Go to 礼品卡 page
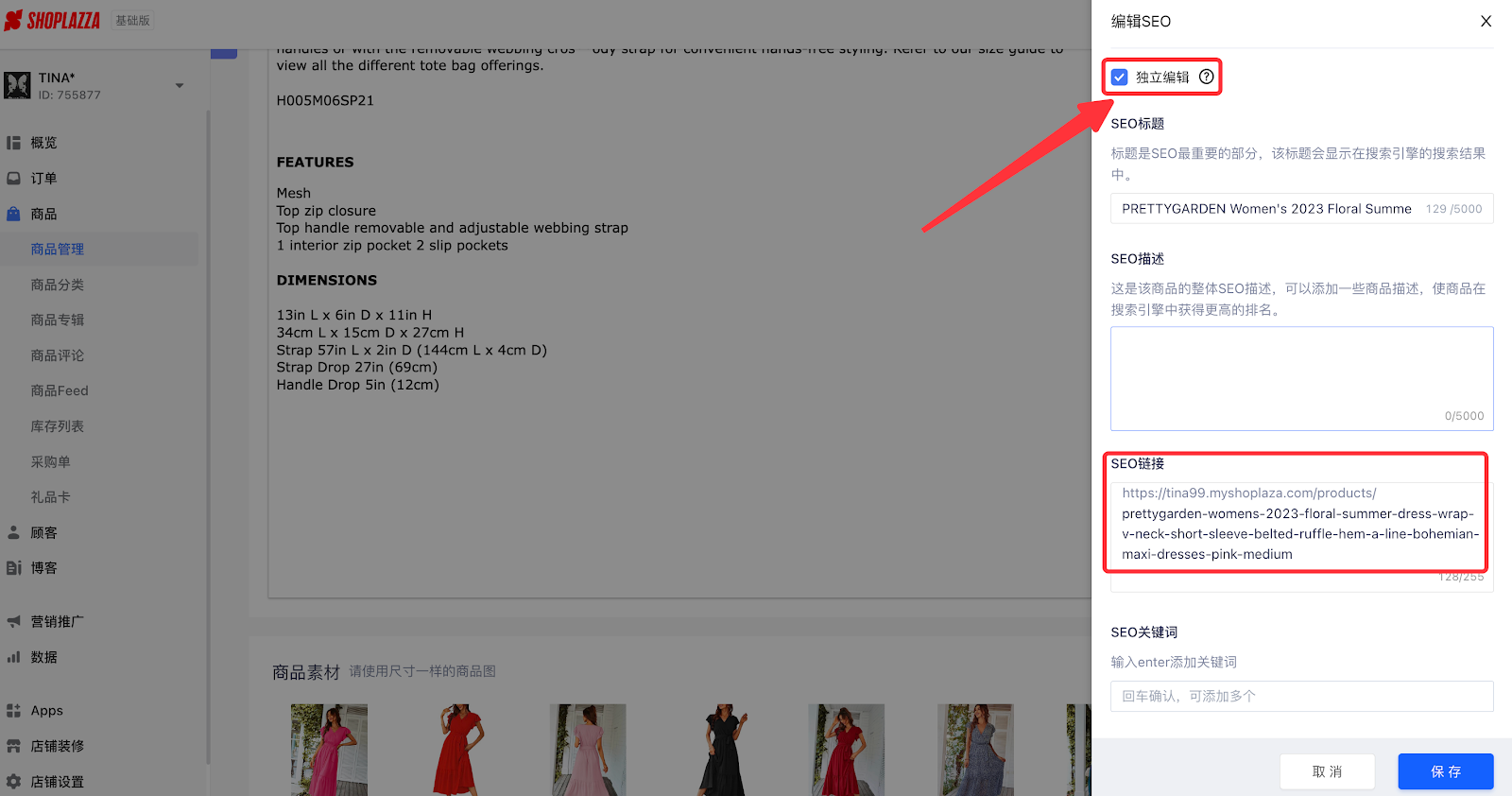The image size is (1512, 796). [x=50, y=497]
